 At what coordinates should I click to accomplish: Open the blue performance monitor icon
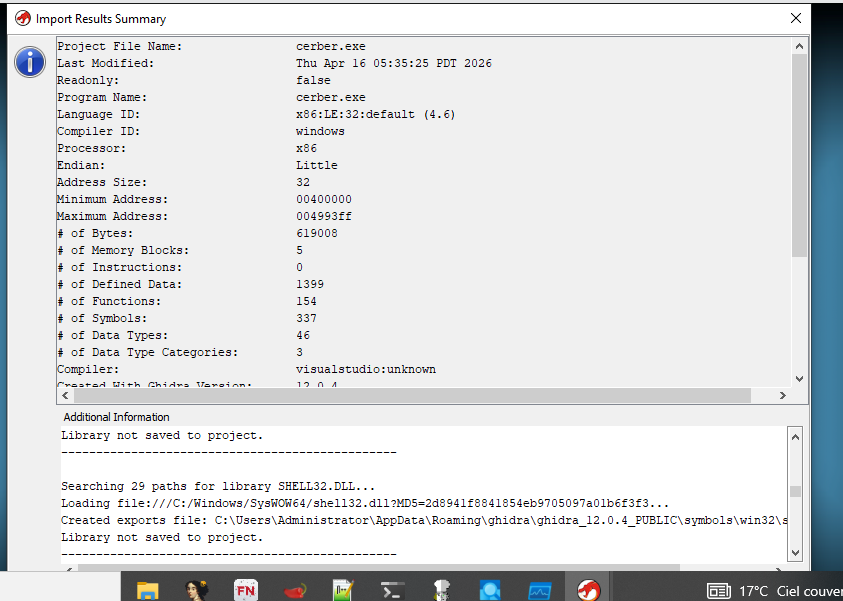539,591
